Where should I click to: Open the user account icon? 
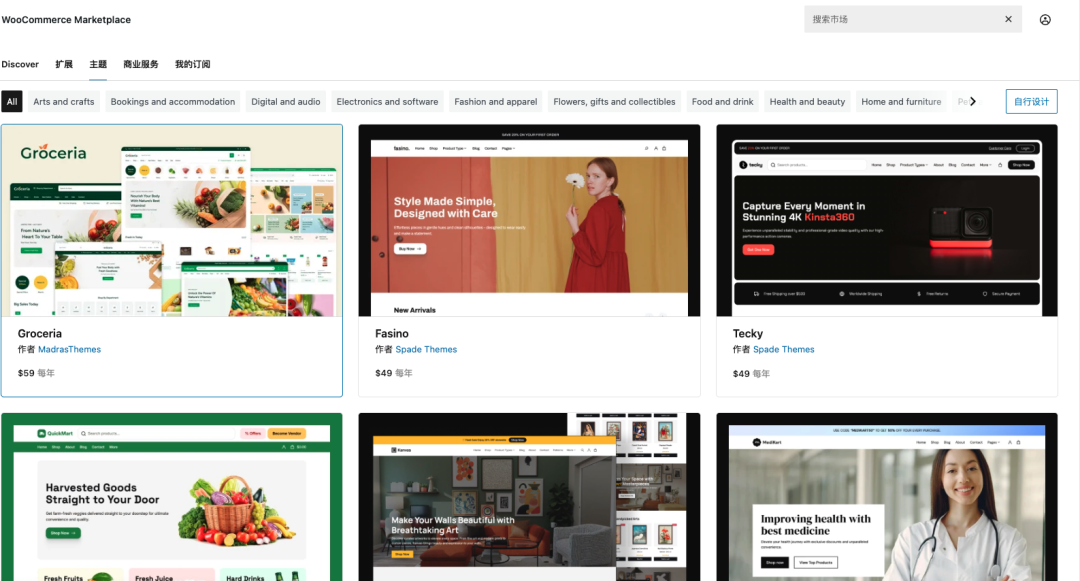pos(1045,20)
